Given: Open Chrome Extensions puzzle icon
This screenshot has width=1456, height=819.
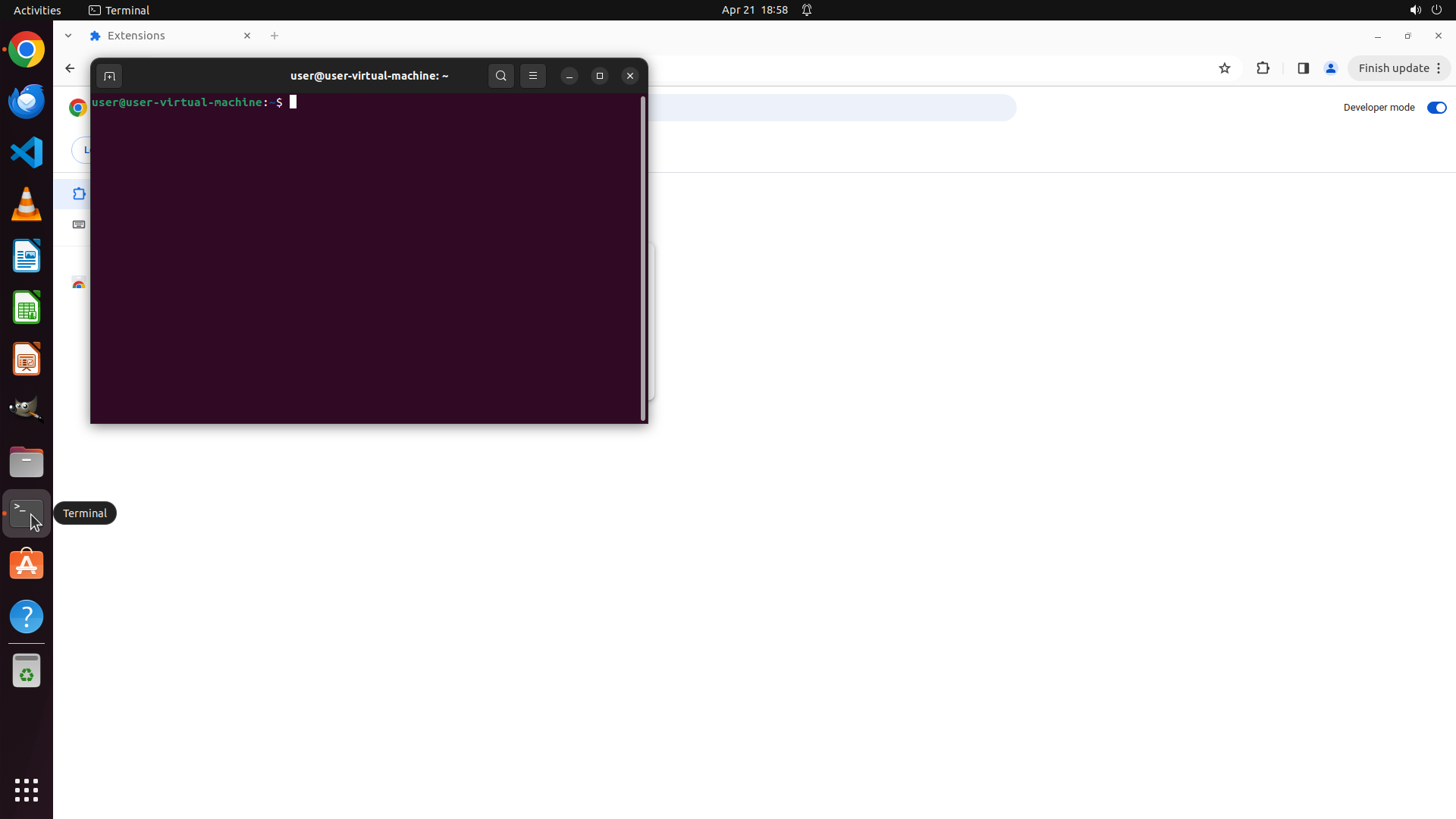Looking at the screenshot, I should (1263, 68).
